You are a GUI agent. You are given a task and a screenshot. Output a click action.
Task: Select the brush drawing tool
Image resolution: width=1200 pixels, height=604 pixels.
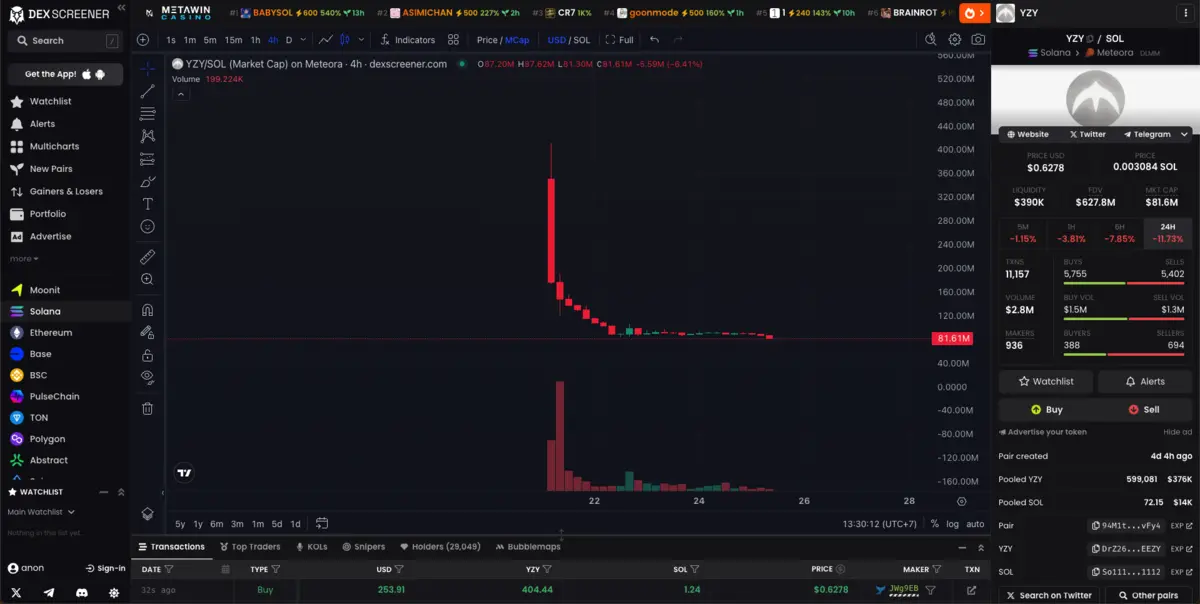point(147,181)
